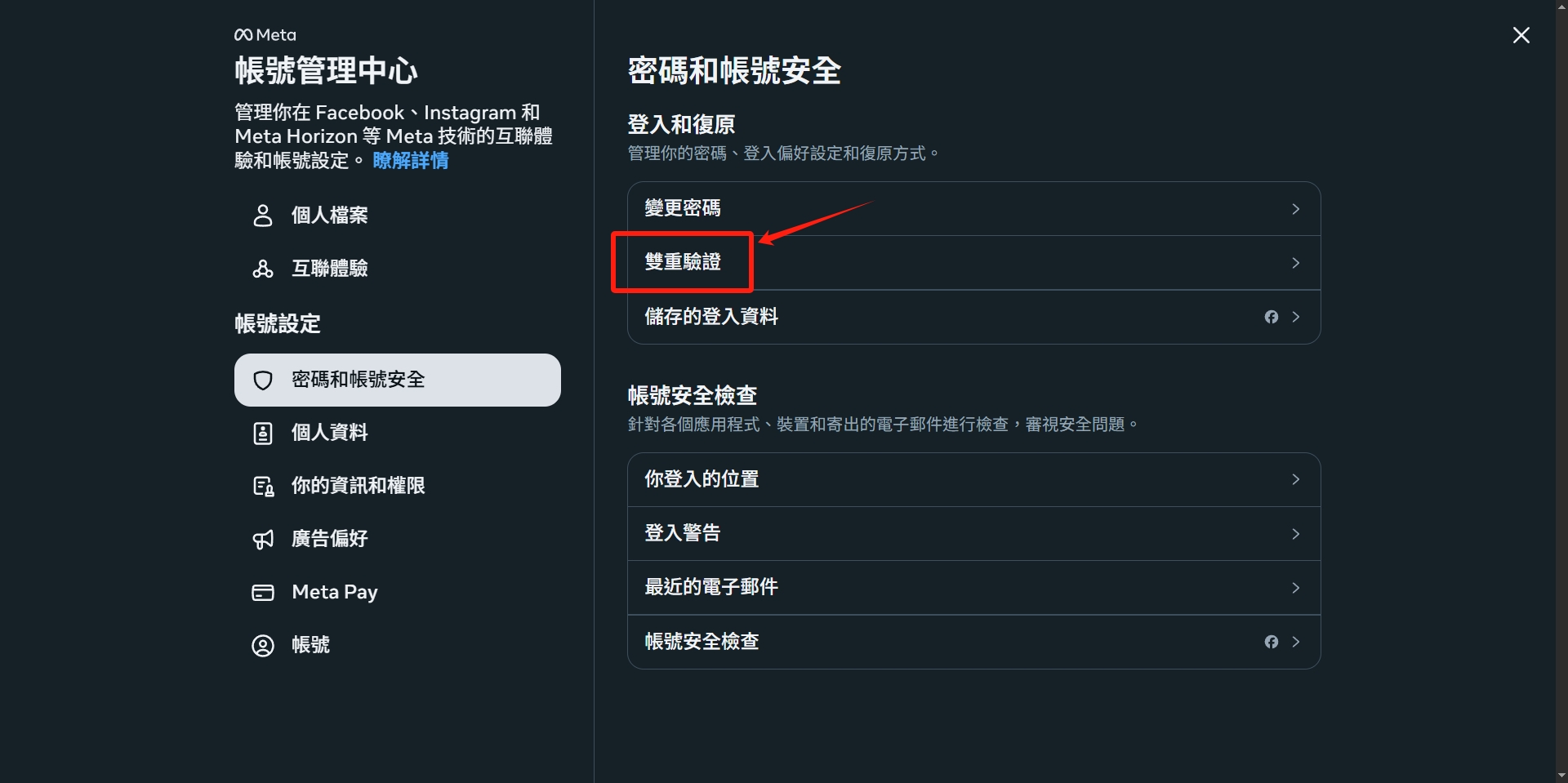Viewport: 1568px width, 783px height.
Task: Click the Facebook icon on 儲存的登入資料 row
Action: click(1271, 317)
